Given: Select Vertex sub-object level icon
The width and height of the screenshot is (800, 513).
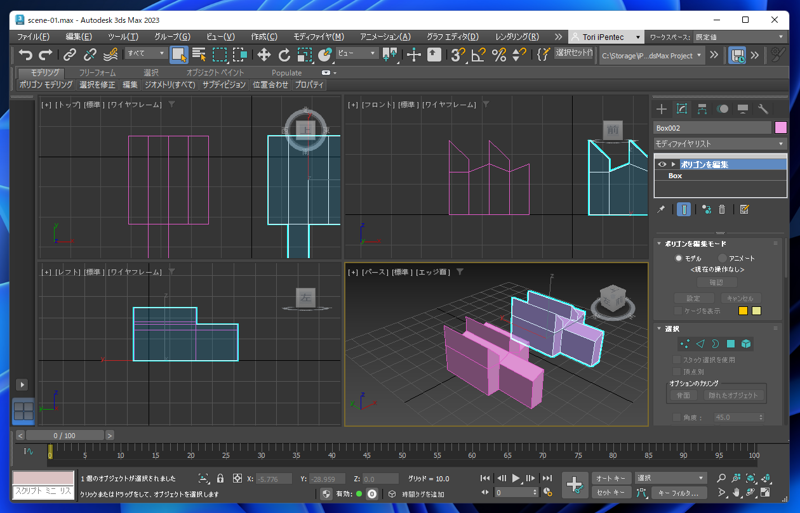Looking at the screenshot, I should pos(685,344).
